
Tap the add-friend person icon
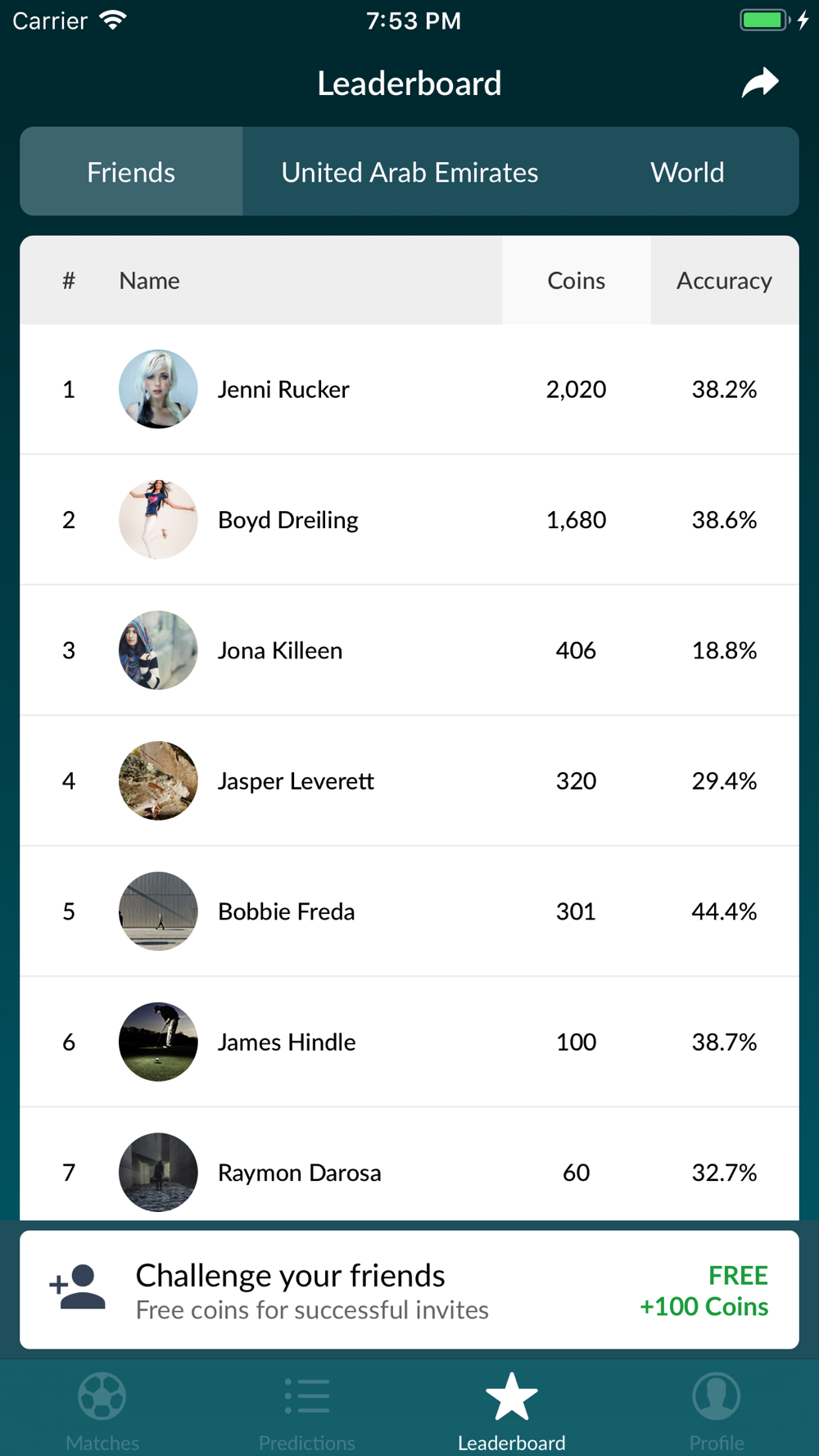77,1287
